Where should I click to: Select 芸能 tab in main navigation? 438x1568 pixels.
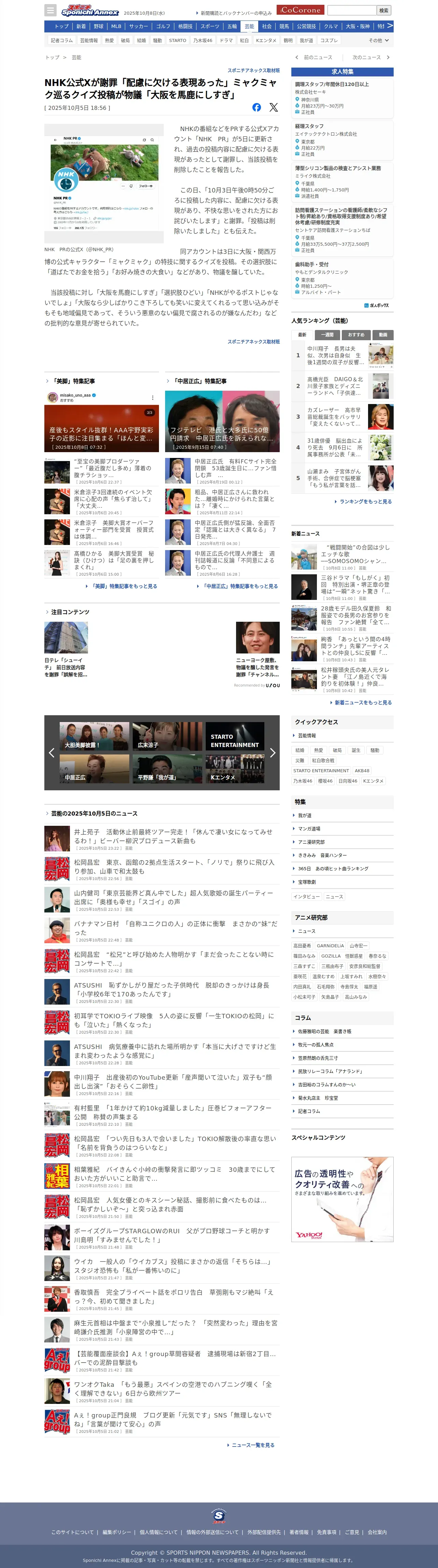pyautogui.click(x=249, y=26)
